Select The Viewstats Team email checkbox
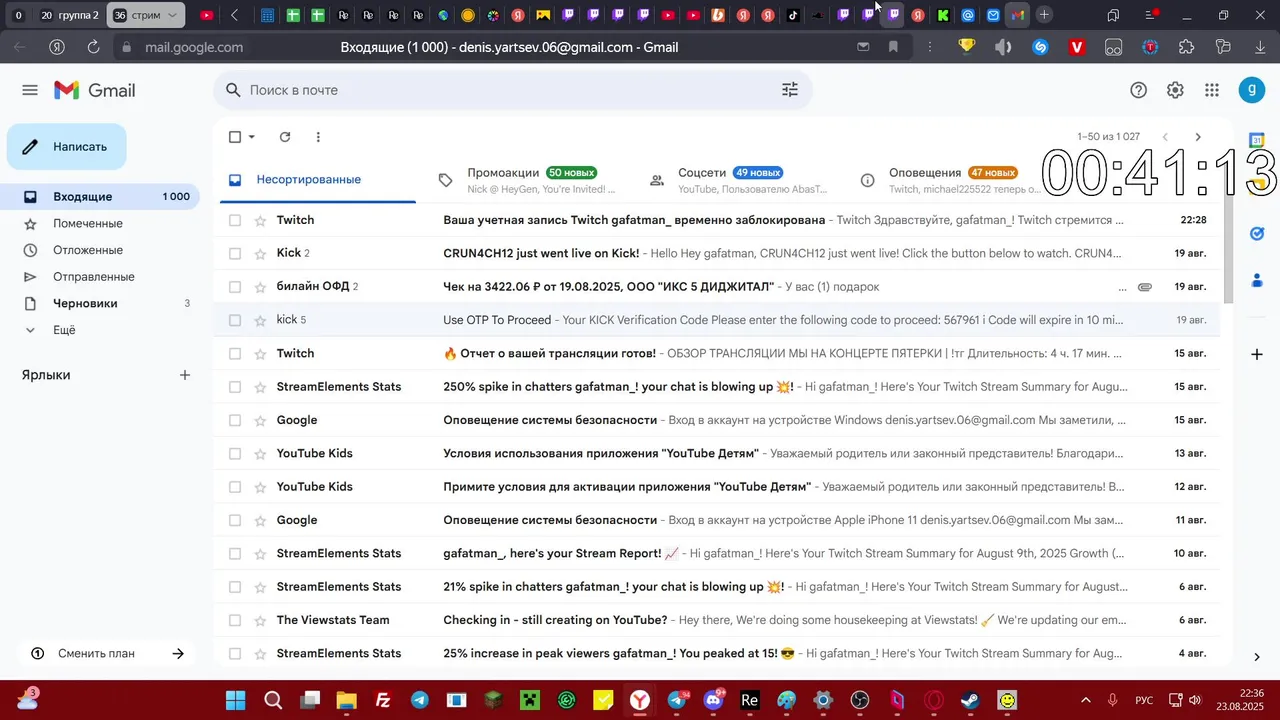The image size is (1280, 720). point(235,620)
